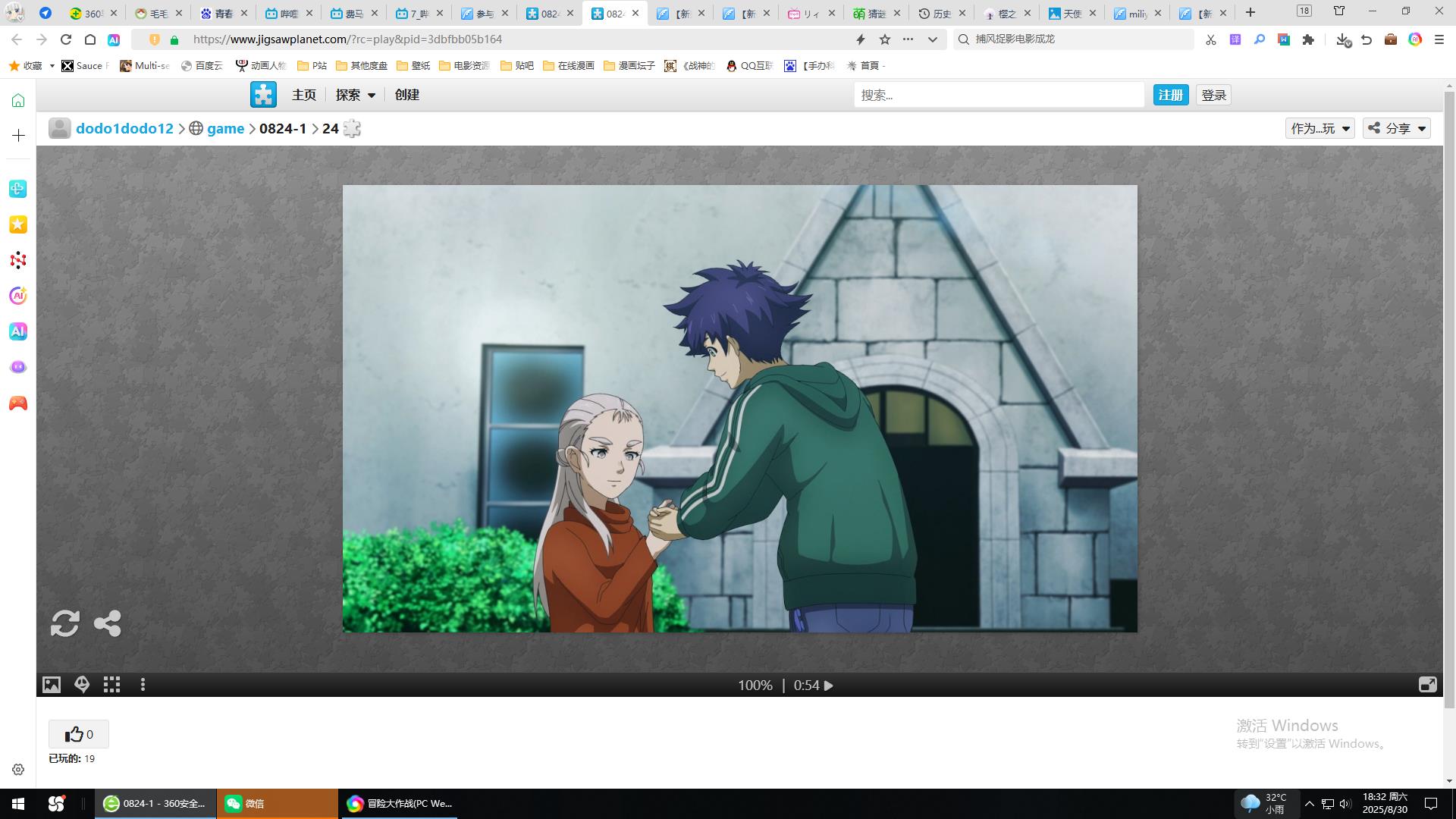The image size is (1456, 819).
Task: Switch to the 青春 tab
Action: 224,13
